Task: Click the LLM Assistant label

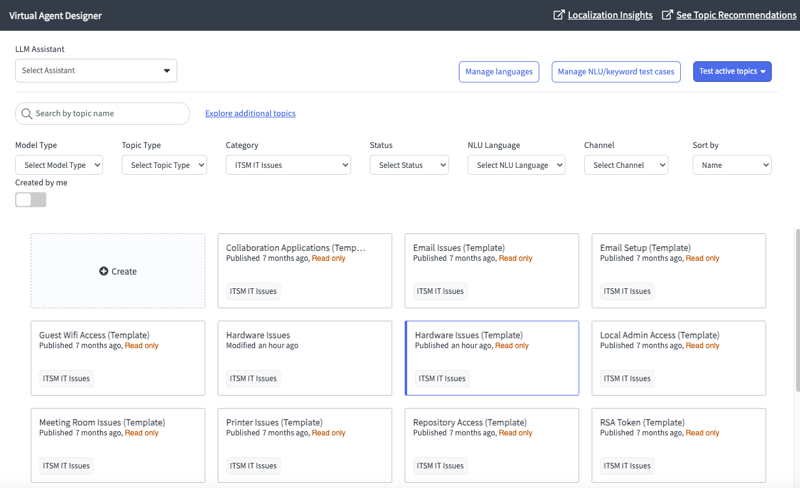Action: [x=40, y=49]
